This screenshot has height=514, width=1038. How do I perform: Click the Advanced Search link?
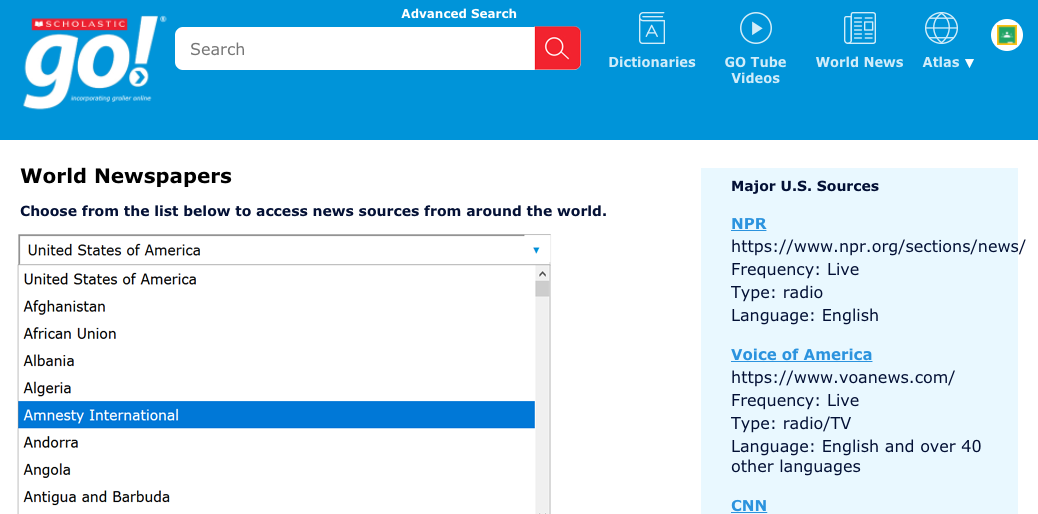pos(459,14)
